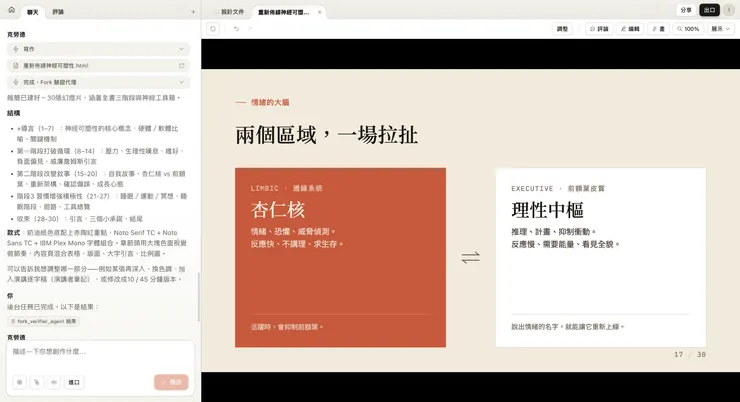Open the 100% zoom control
Image resolution: width=740 pixels, height=402 pixels.
pyautogui.click(x=688, y=29)
